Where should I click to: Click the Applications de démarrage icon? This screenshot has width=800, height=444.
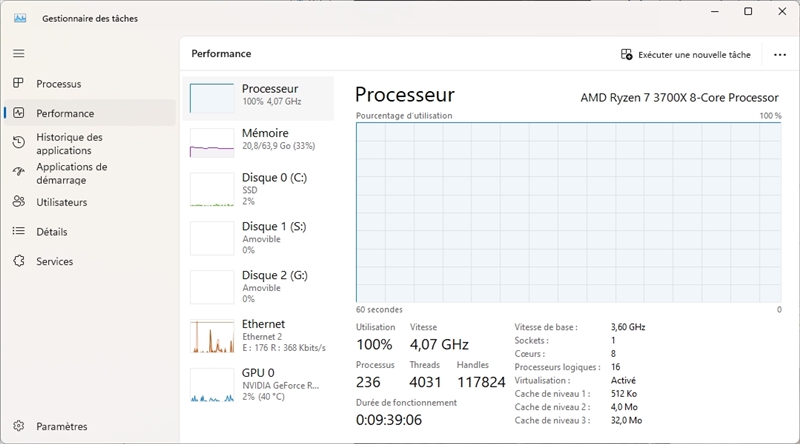coord(18,173)
